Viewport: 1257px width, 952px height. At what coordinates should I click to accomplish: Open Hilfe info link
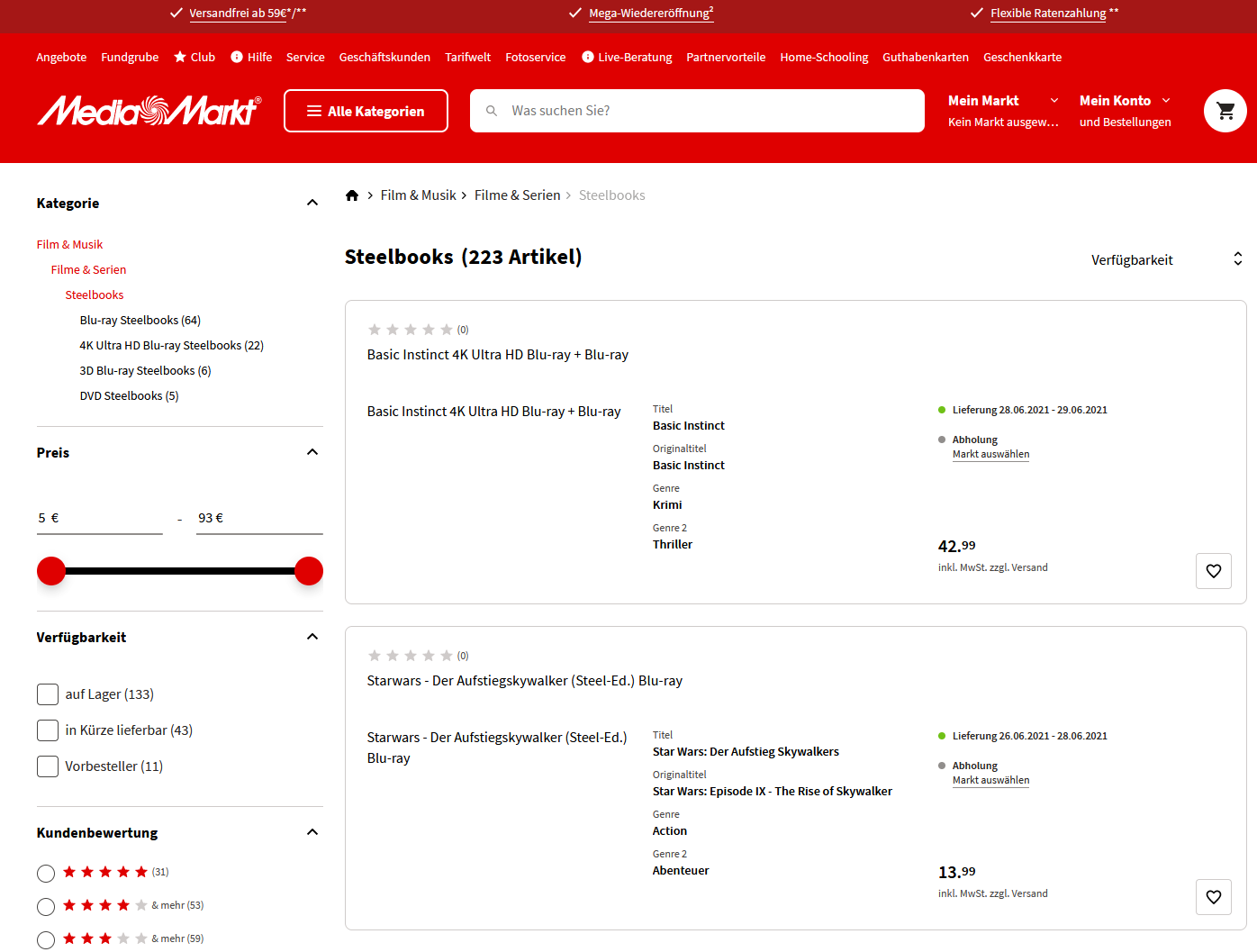[x=251, y=57]
